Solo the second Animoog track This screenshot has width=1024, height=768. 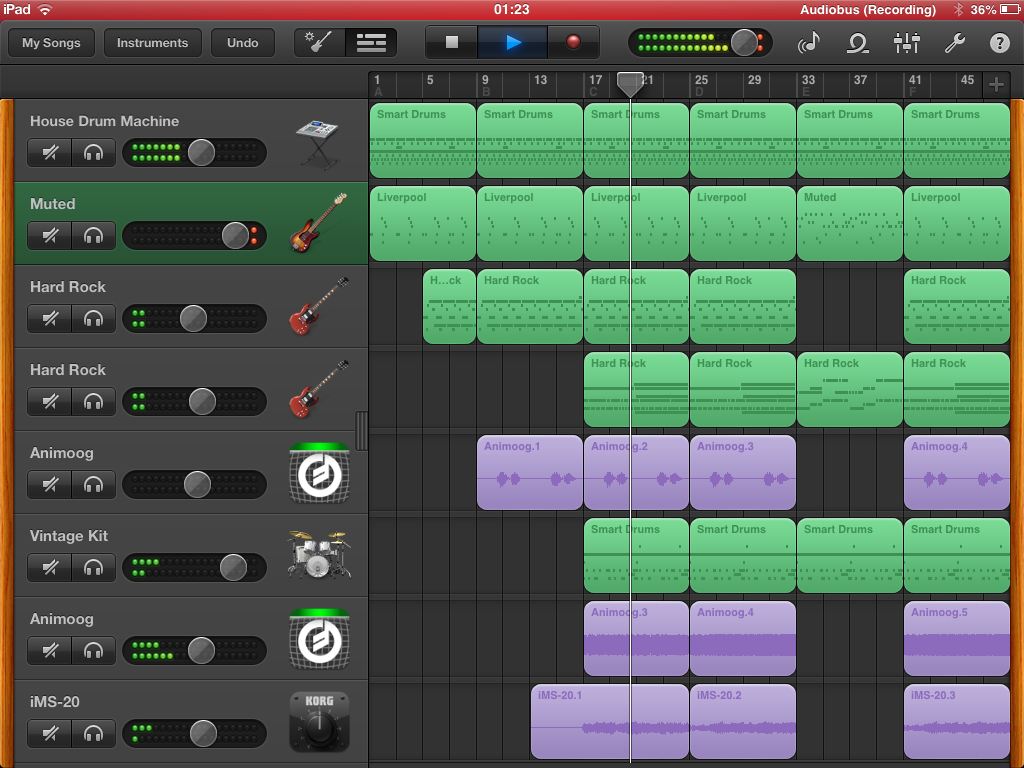click(93, 650)
